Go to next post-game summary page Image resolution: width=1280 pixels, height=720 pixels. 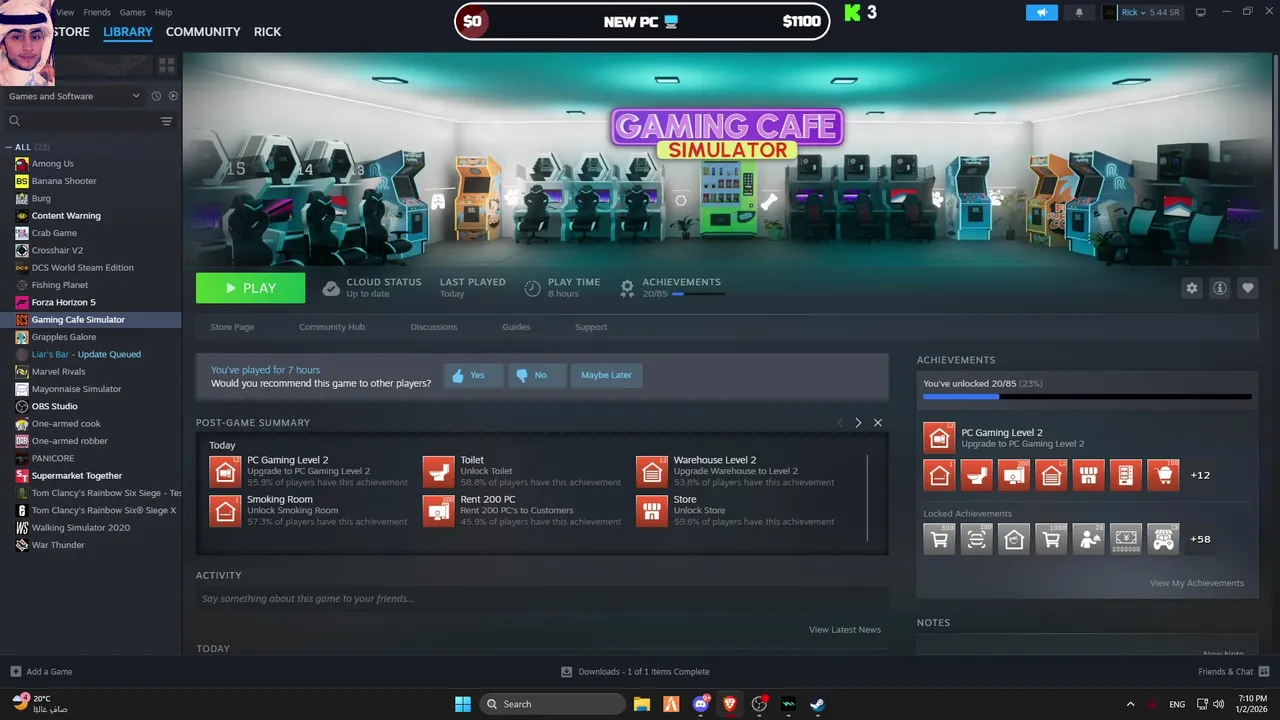pos(858,423)
